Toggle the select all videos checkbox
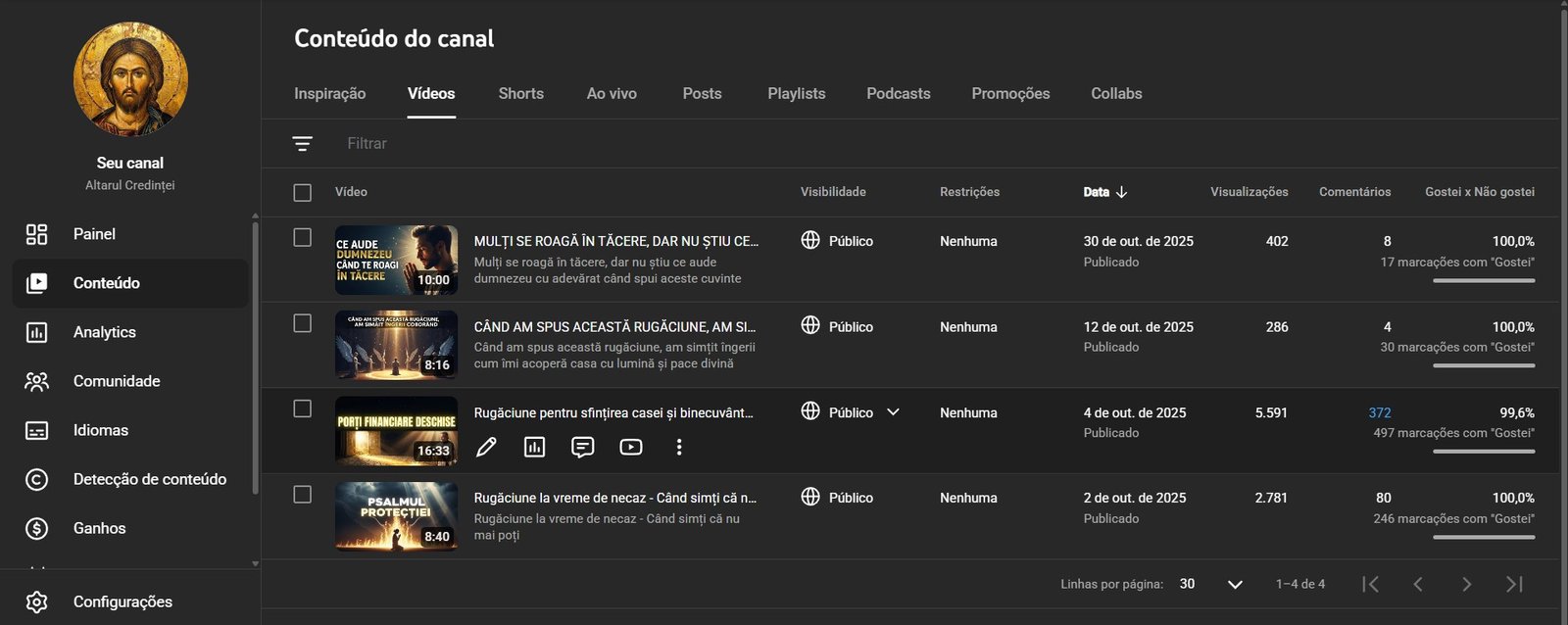The image size is (1568, 625). [x=303, y=193]
